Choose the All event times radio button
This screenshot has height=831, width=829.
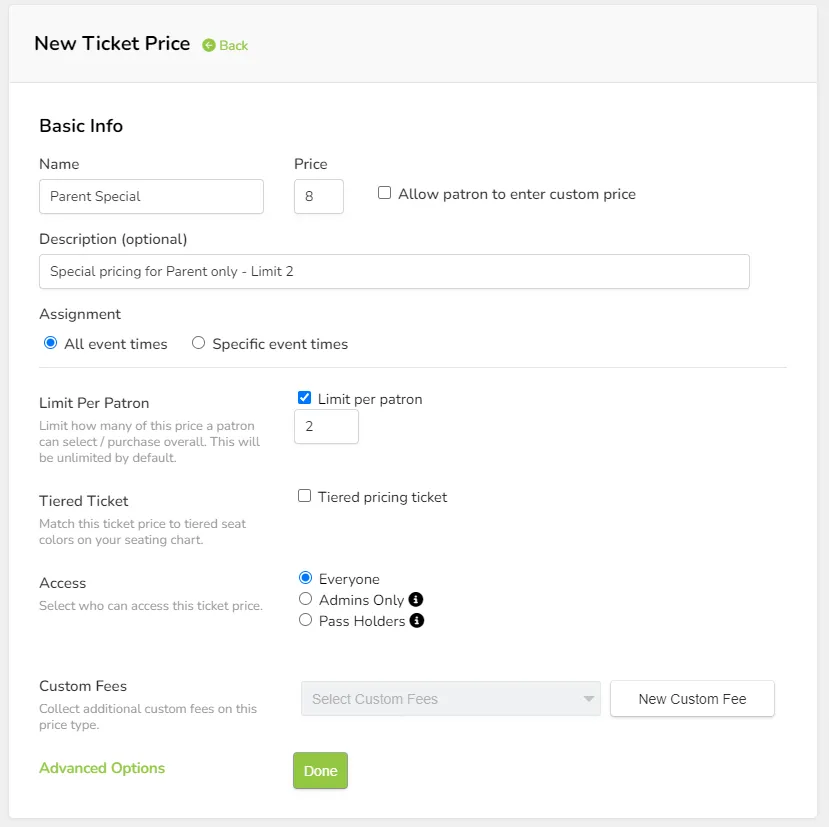tap(50, 343)
